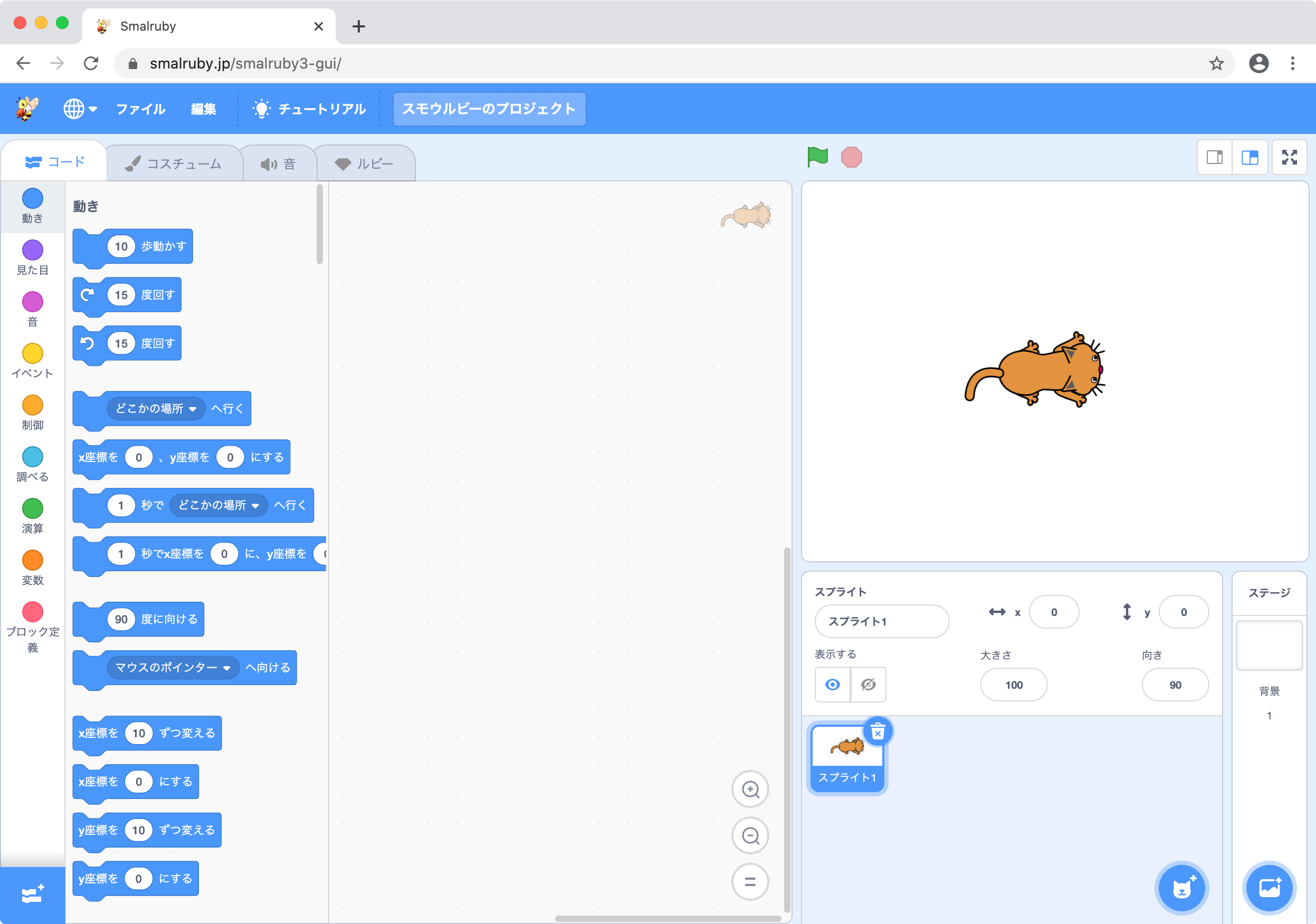The width and height of the screenshot is (1316, 924).
Task: Switch to the コード tab
Action: [x=55, y=162]
